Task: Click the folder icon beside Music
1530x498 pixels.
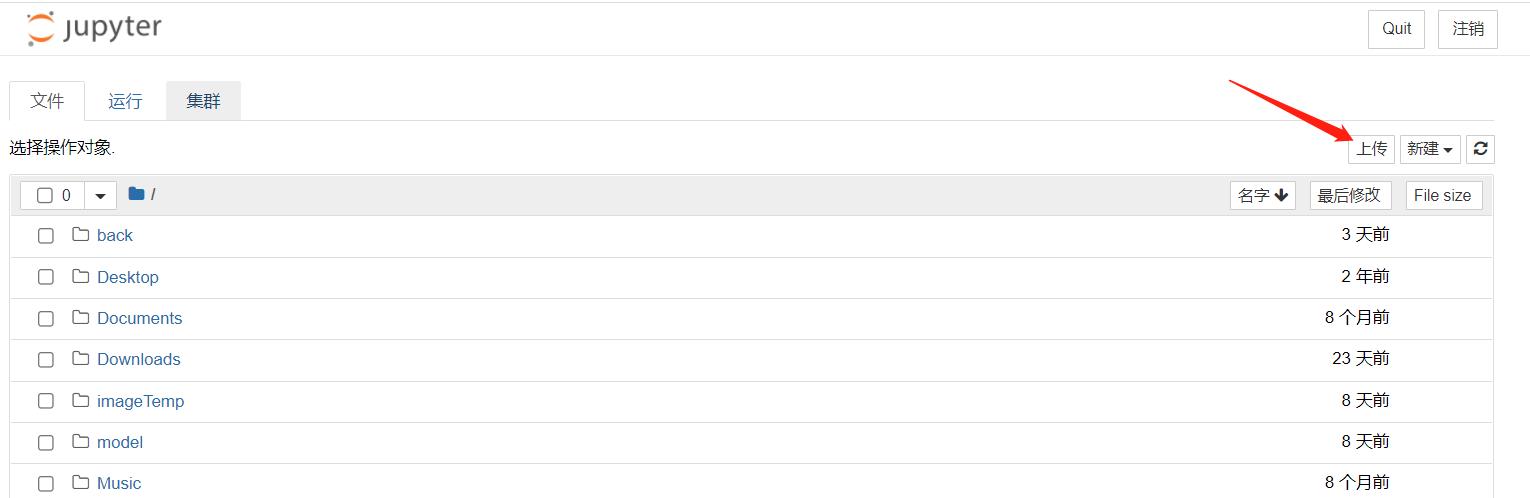Action: click(81, 483)
